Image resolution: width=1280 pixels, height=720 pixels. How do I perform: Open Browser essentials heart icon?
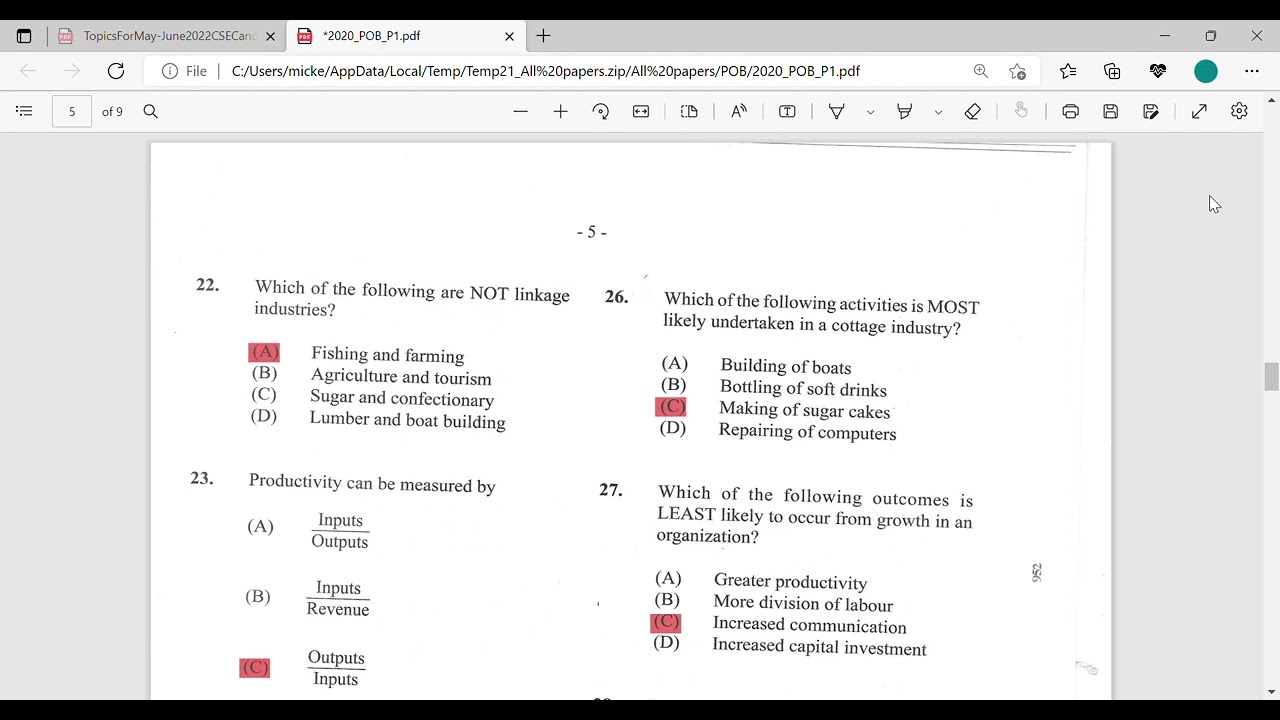click(x=1158, y=71)
